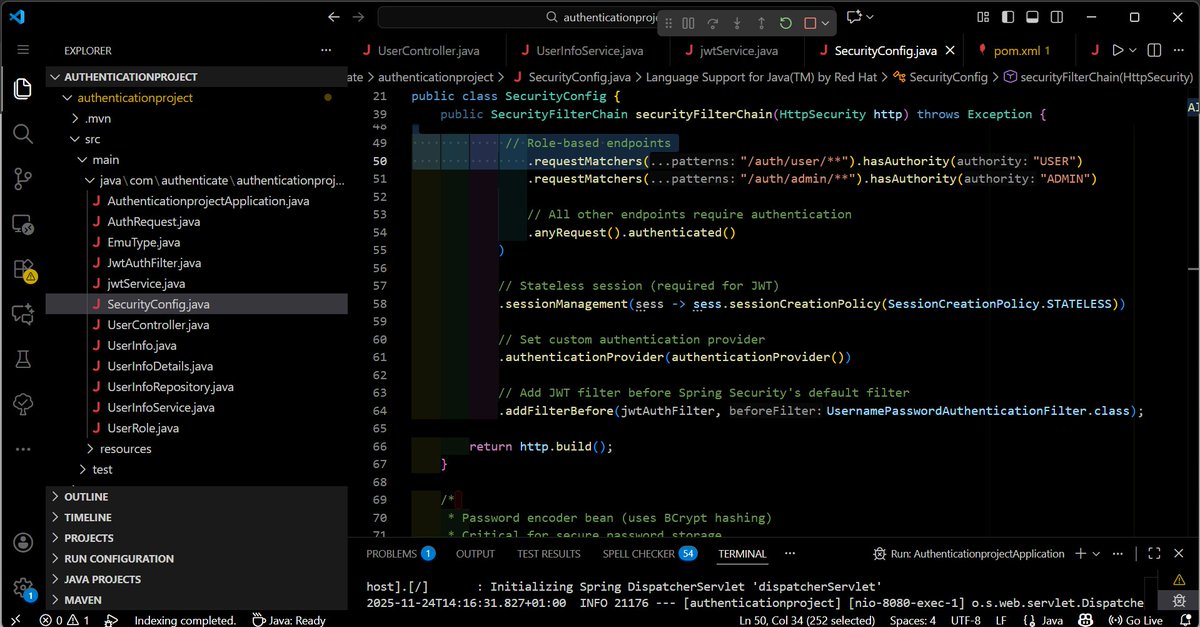The width and height of the screenshot is (1200, 627).
Task: Stop the debug session
Action: tap(810, 23)
